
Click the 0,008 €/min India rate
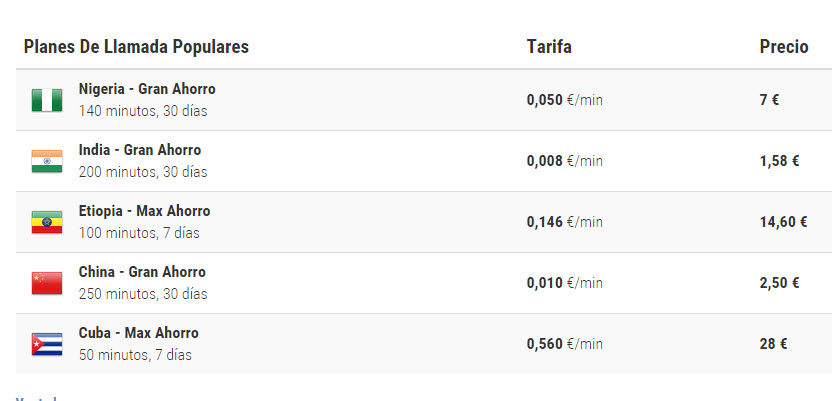click(x=565, y=161)
